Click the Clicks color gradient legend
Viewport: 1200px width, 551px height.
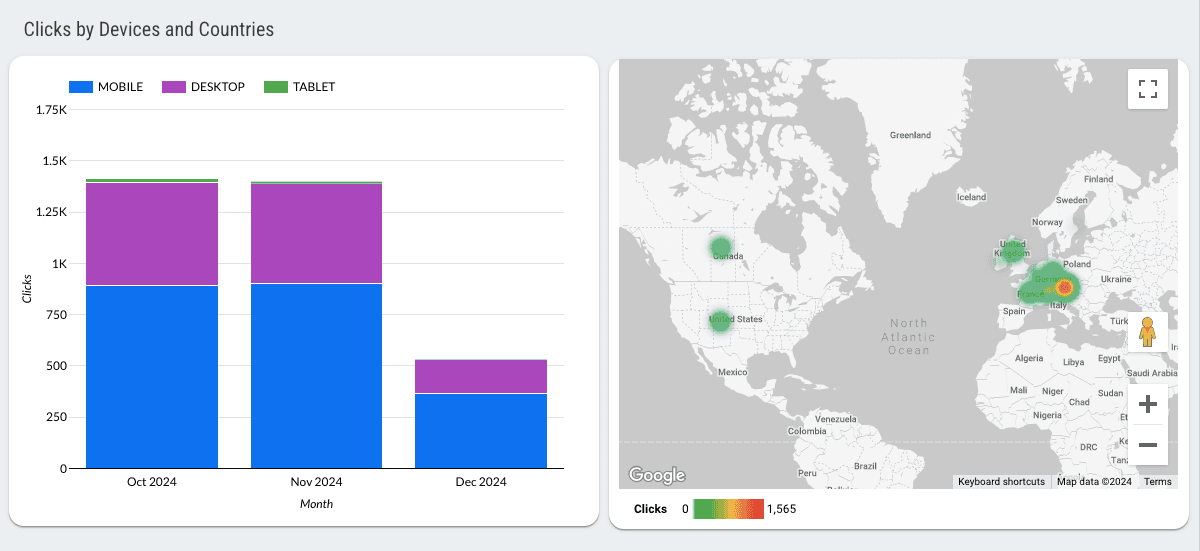[728, 509]
